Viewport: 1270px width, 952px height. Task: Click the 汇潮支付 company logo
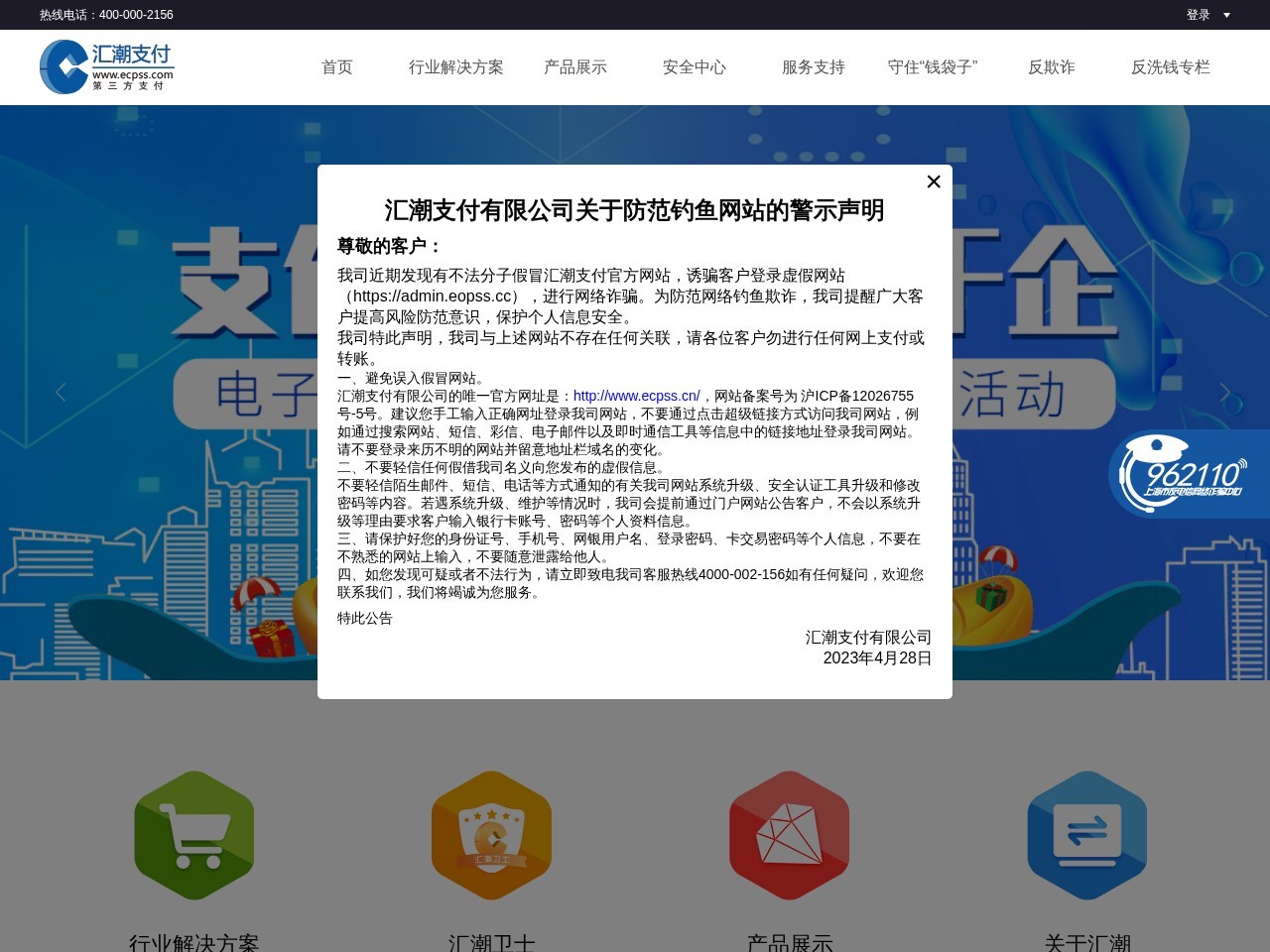pyautogui.click(x=106, y=66)
